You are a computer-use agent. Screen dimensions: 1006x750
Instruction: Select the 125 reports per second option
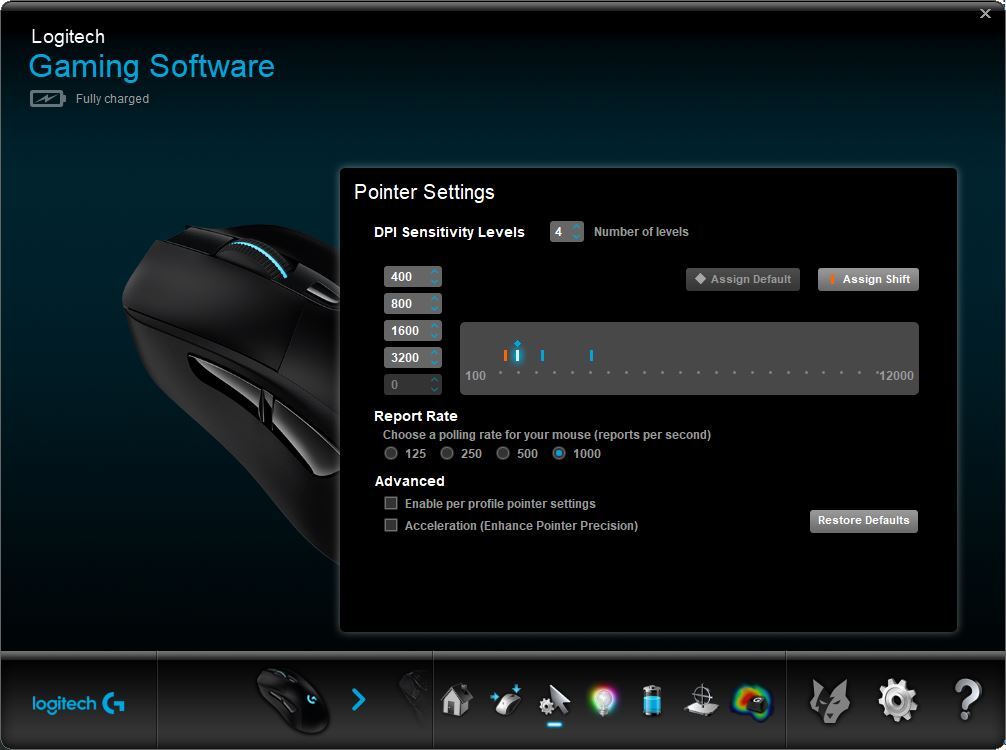[391, 453]
